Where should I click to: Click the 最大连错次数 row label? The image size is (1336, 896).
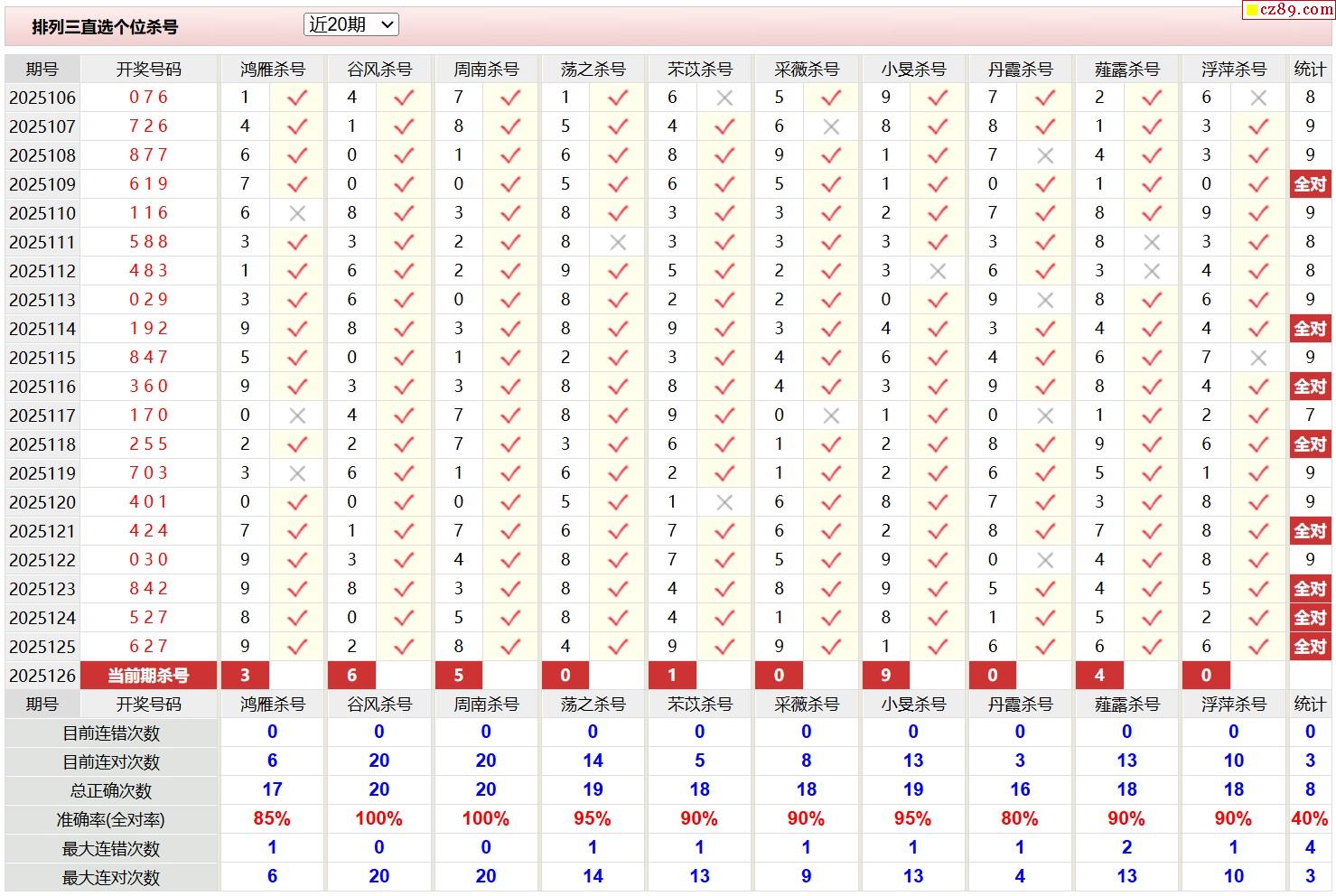[111, 849]
